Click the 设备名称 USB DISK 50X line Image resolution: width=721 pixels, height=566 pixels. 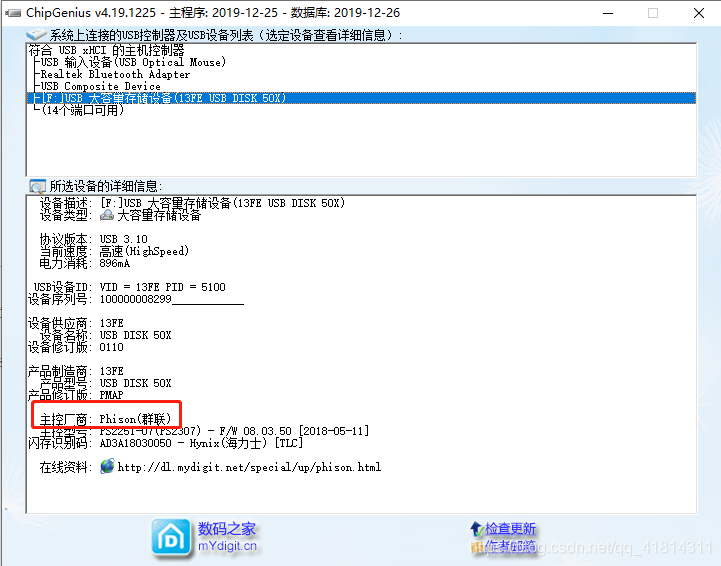105,335
